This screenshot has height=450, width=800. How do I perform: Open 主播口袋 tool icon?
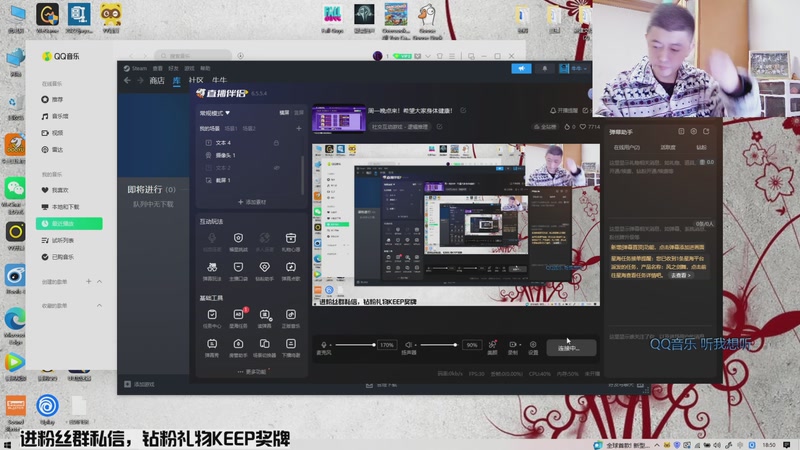click(x=238, y=271)
